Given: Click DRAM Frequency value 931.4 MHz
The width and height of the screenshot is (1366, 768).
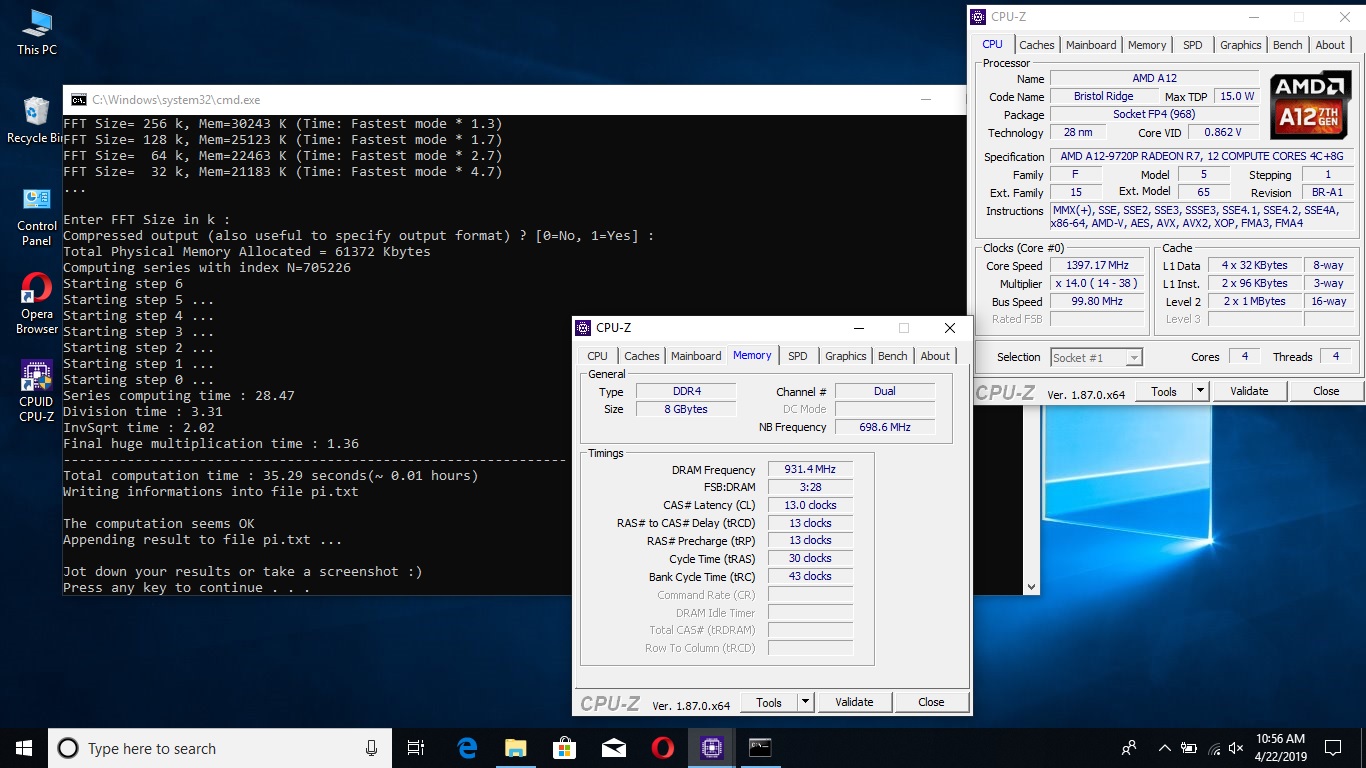Looking at the screenshot, I should 810,469.
